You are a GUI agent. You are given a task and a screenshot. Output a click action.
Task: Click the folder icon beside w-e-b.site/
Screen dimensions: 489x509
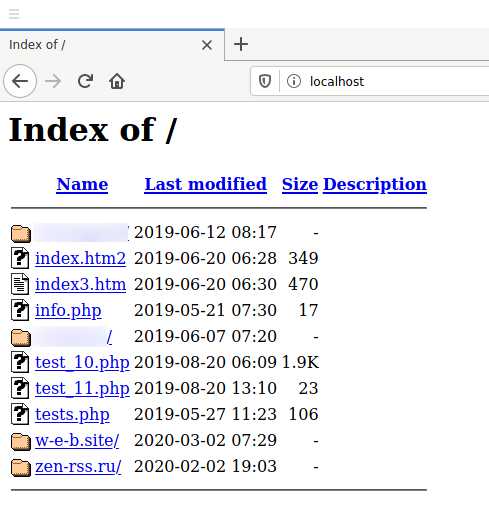[x=21, y=441]
